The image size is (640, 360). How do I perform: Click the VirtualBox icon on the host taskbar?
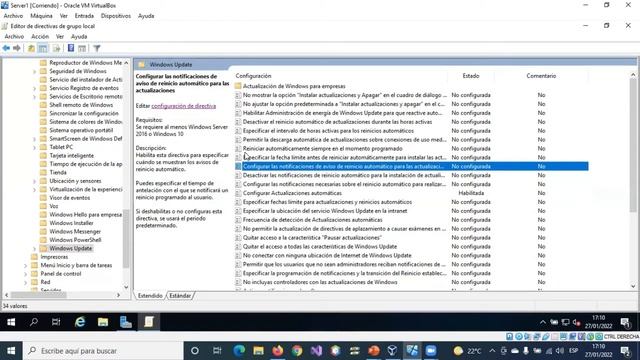point(392,351)
